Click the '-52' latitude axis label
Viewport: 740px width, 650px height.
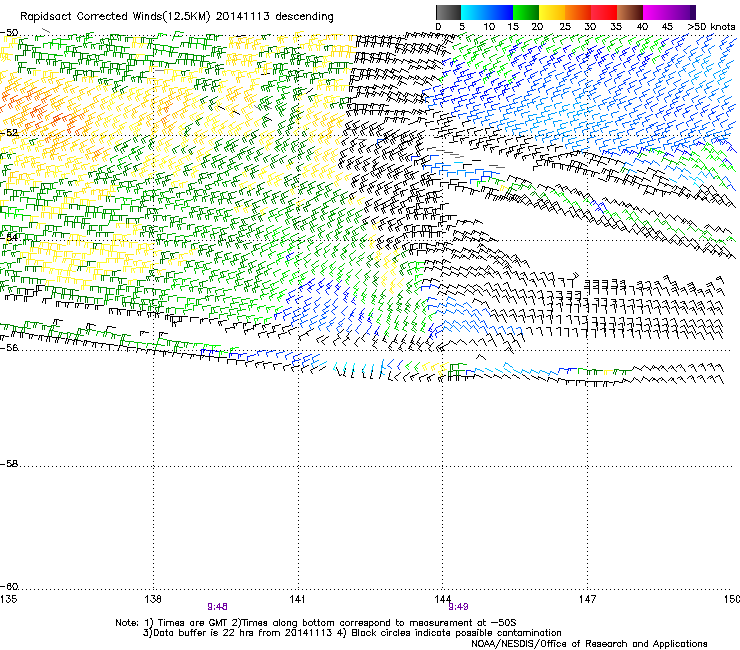[9, 133]
